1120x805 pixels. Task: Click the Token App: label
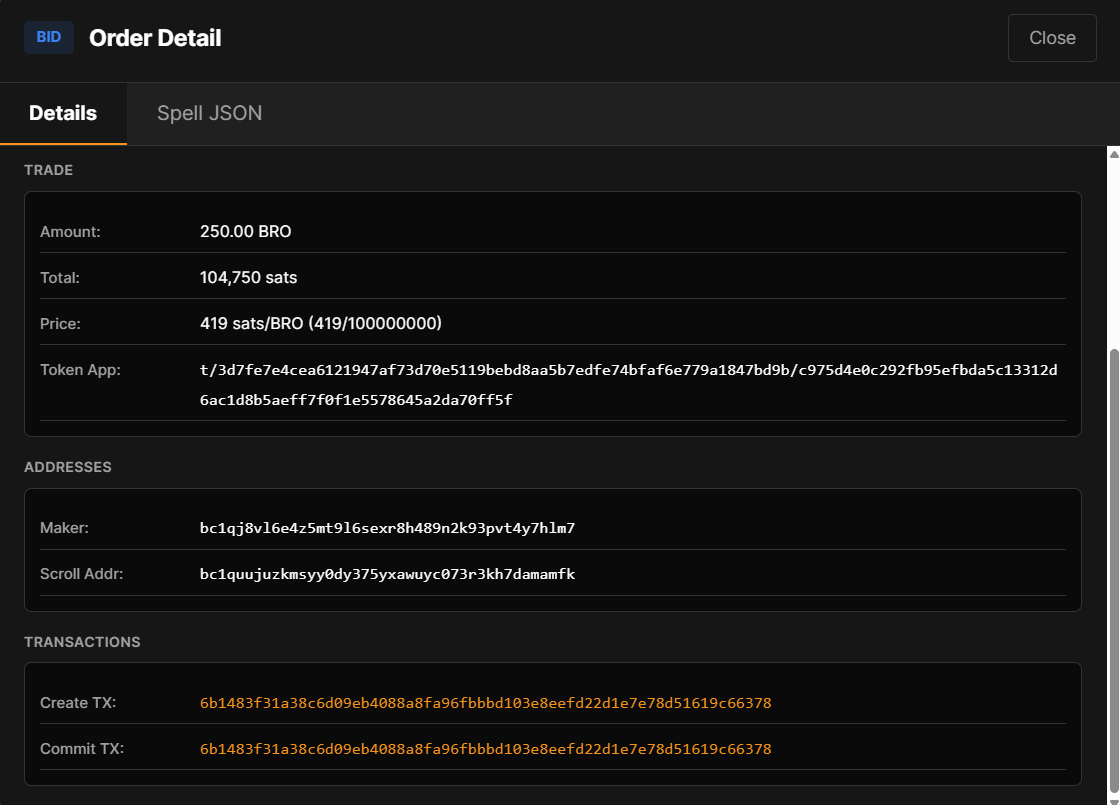click(80, 370)
